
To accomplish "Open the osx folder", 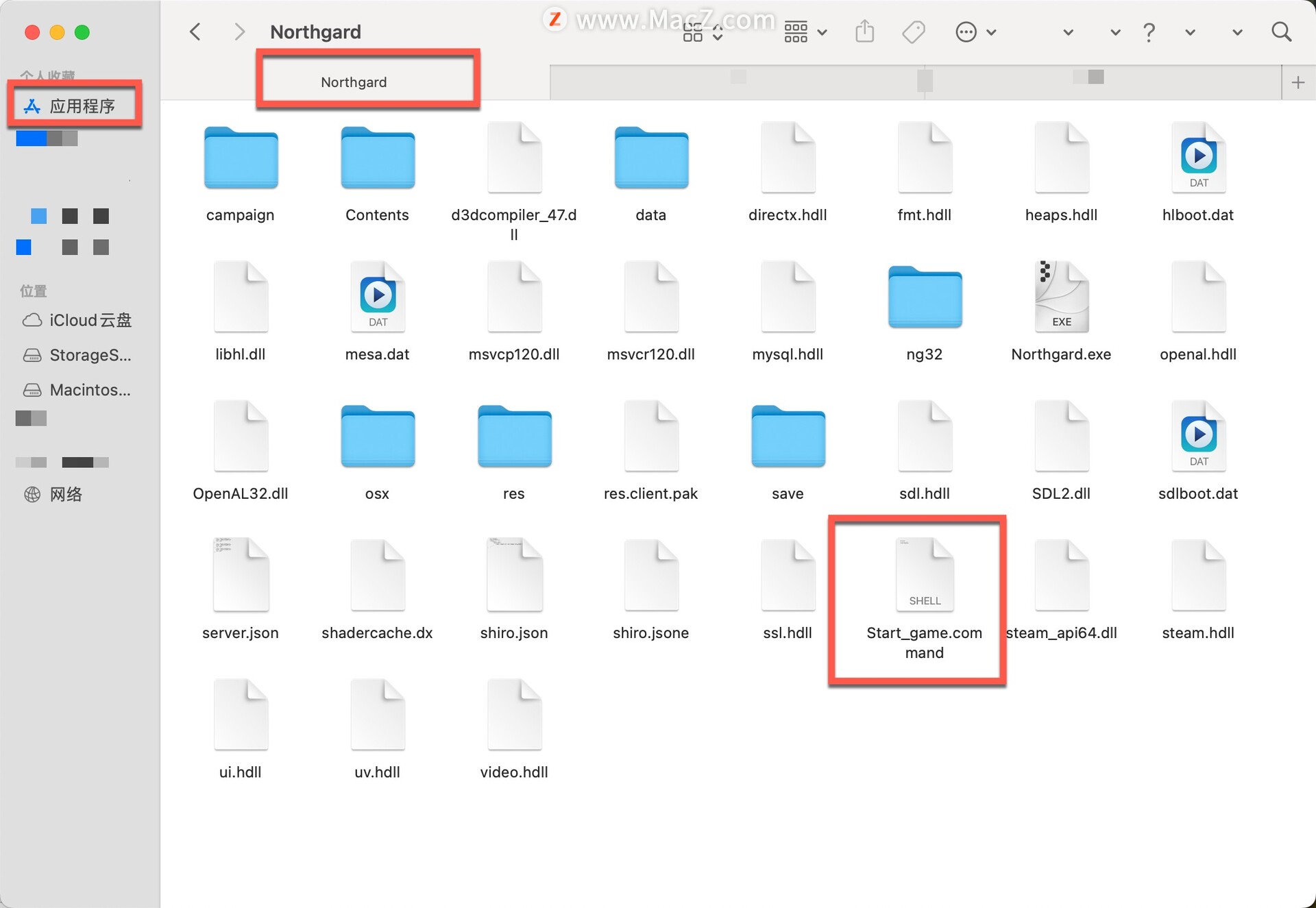I will point(378,437).
